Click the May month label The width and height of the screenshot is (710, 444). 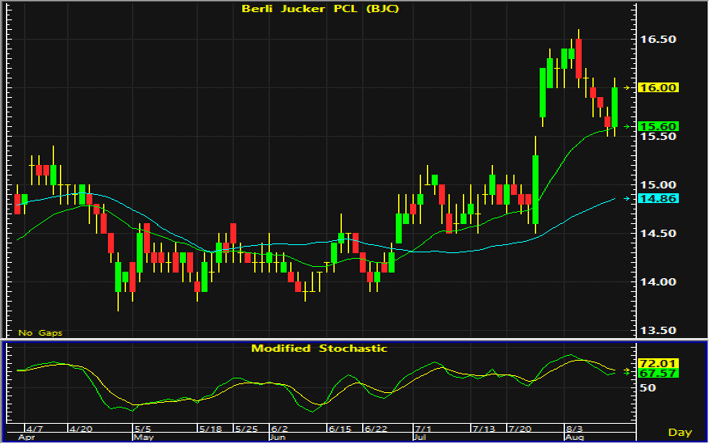coord(144,438)
